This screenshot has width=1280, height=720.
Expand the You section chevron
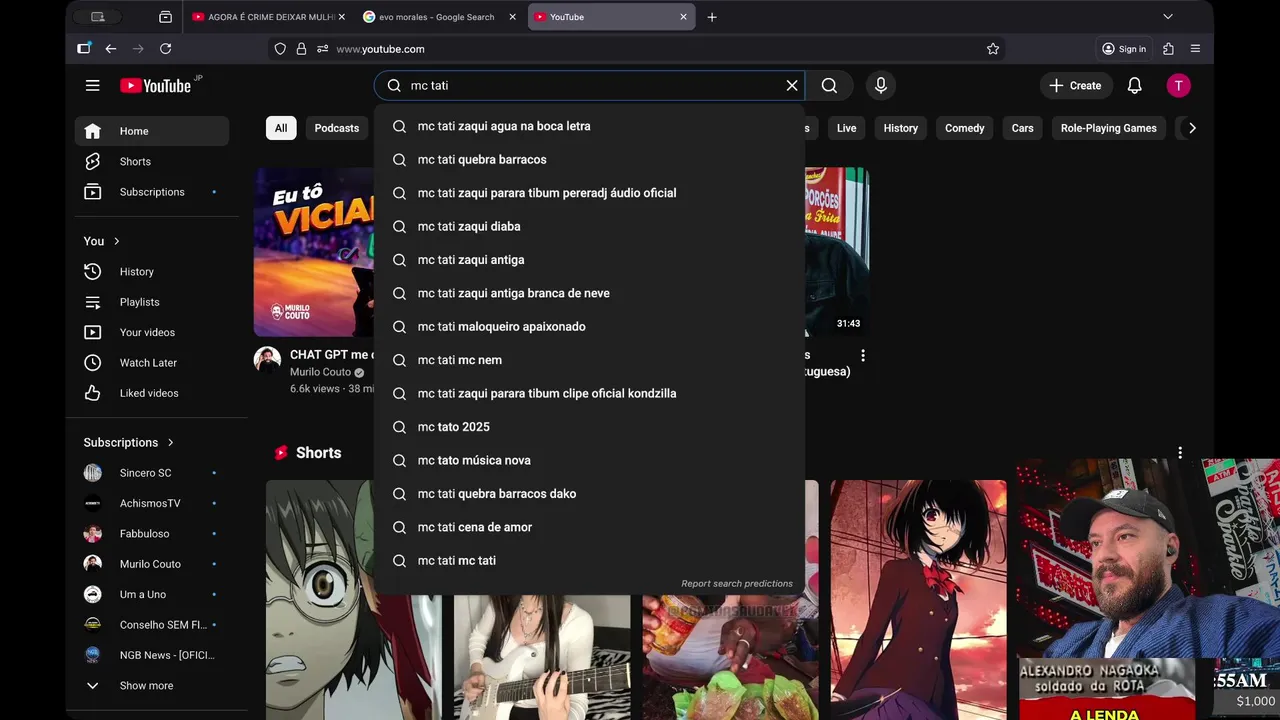[116, 241]
